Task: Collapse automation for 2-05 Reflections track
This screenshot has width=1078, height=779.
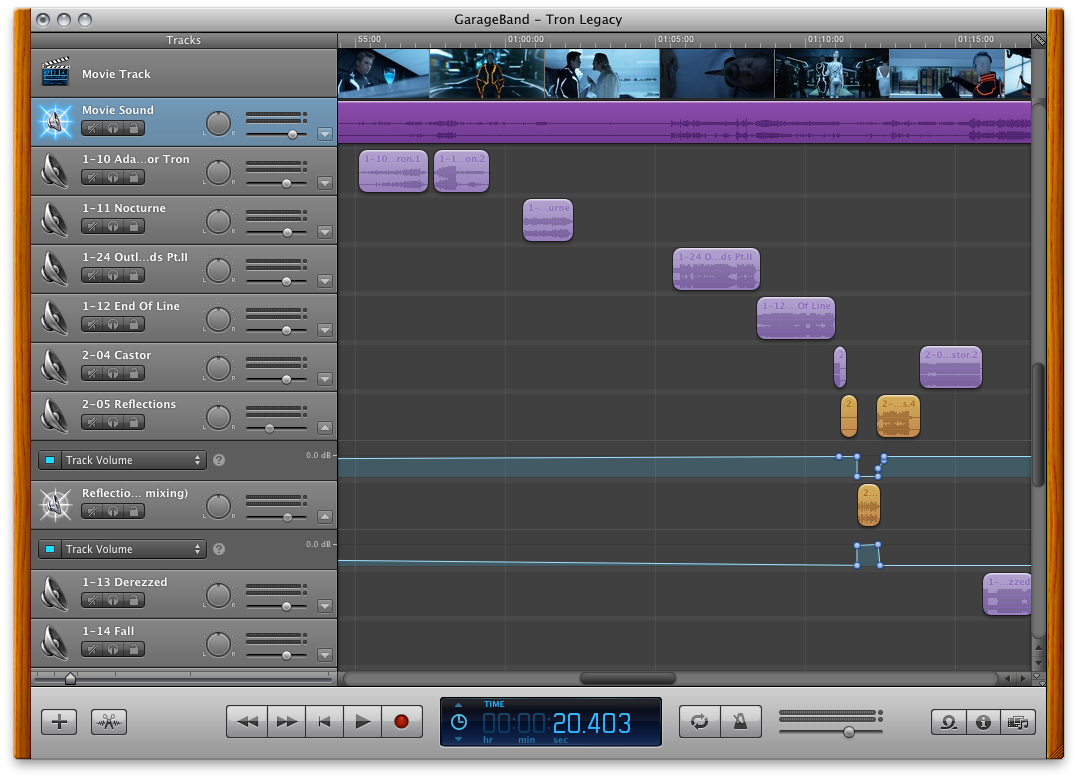Action: click(x=325, y=428)
